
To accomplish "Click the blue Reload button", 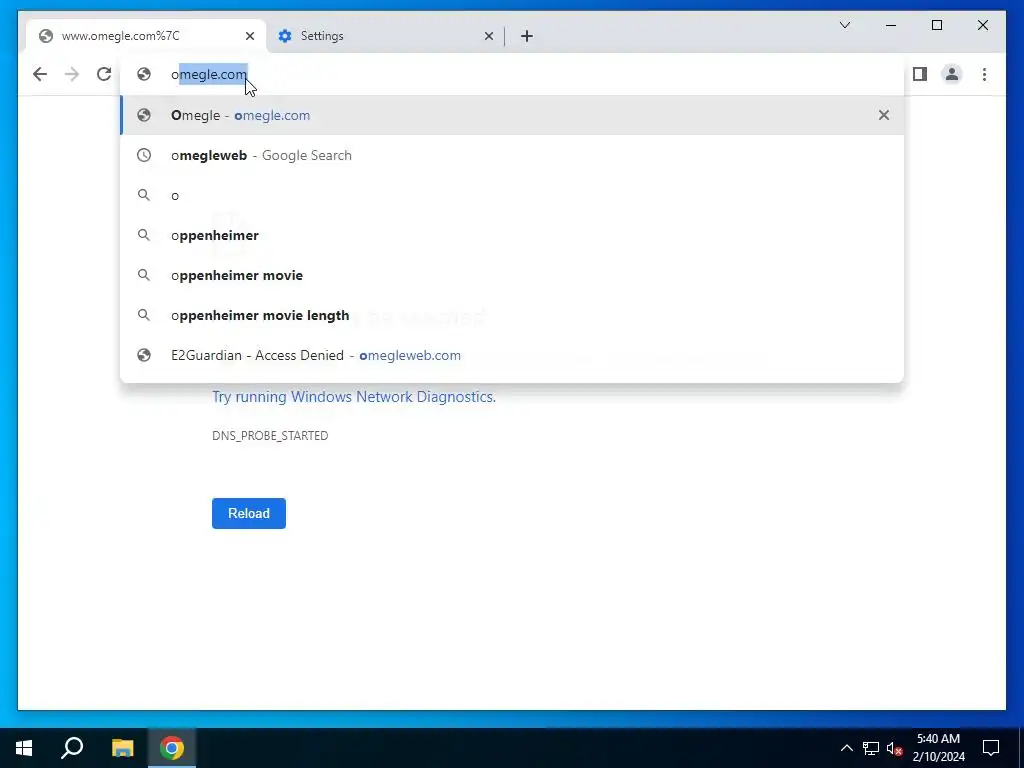I will (x=249, y=513).
